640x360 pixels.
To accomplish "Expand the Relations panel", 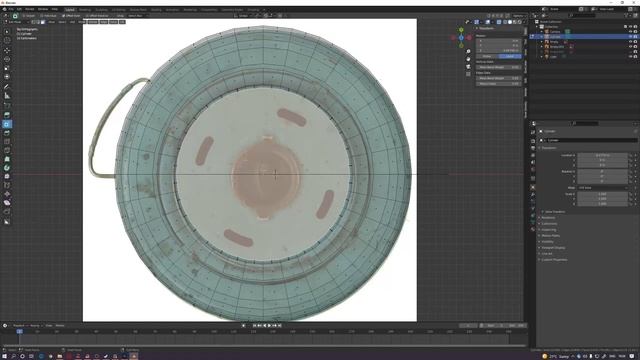I will (548, 218).
